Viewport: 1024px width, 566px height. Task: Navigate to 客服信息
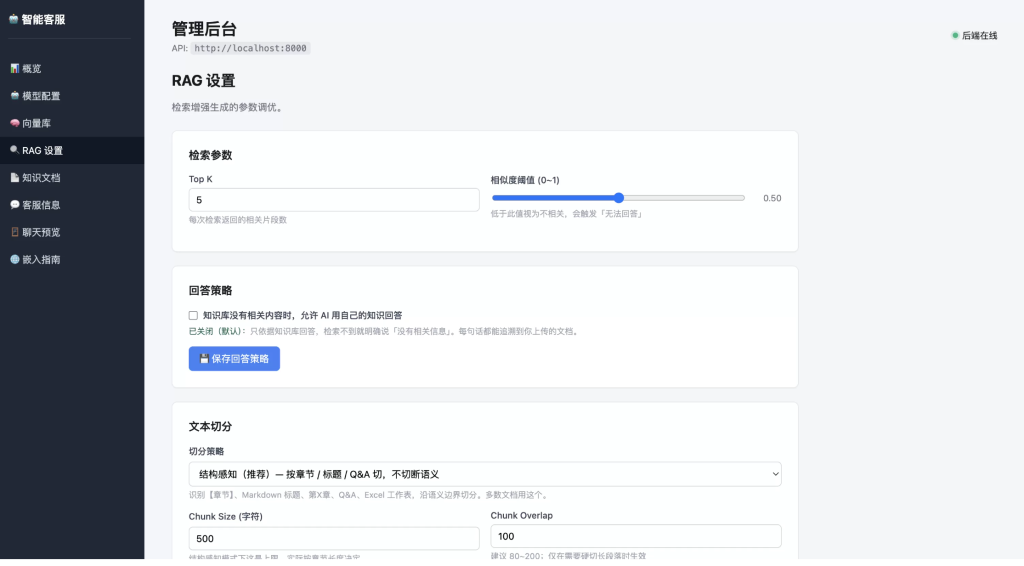point(72,205)
